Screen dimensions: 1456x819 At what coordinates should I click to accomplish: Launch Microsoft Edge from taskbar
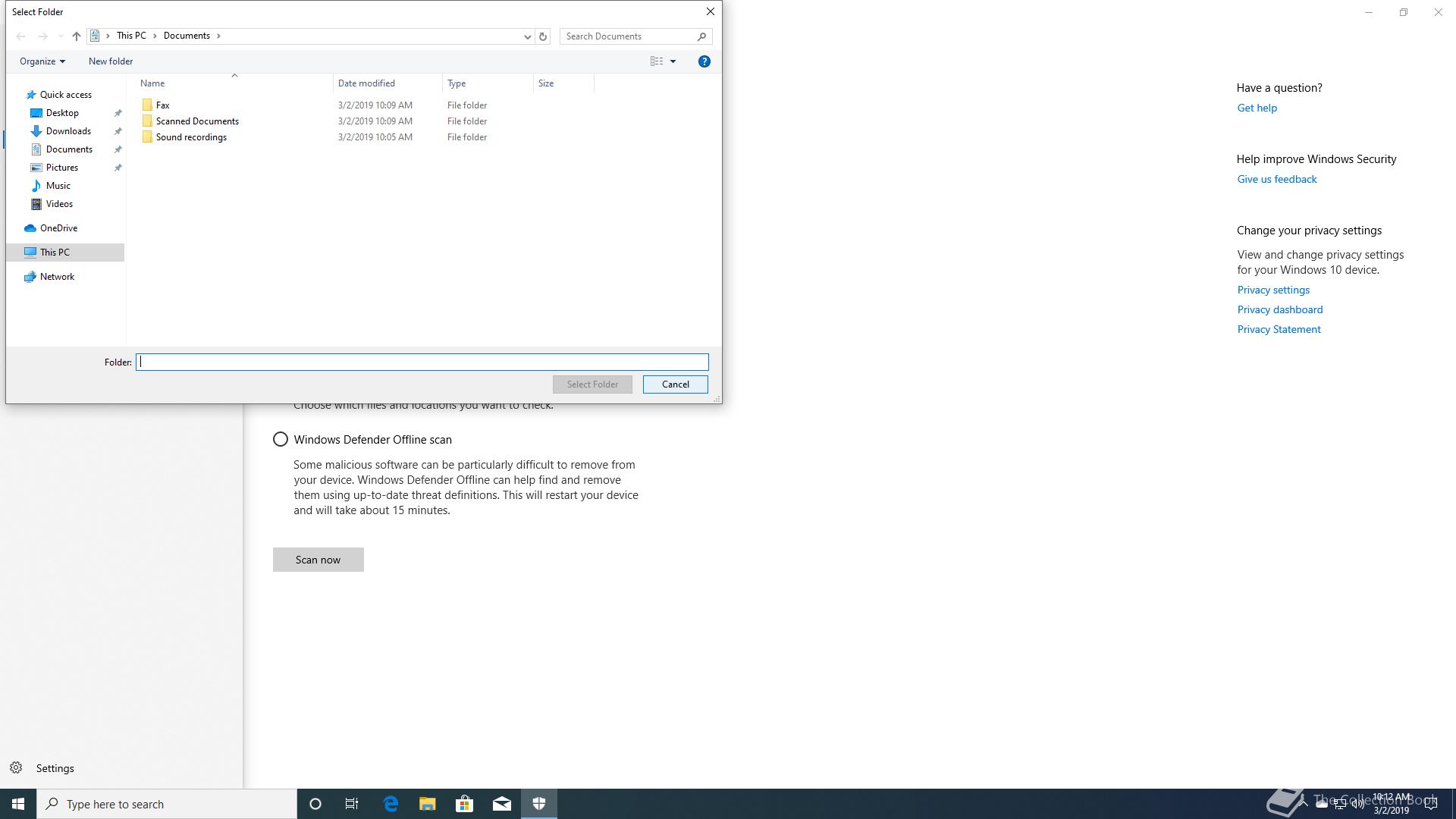click(391, 804)
